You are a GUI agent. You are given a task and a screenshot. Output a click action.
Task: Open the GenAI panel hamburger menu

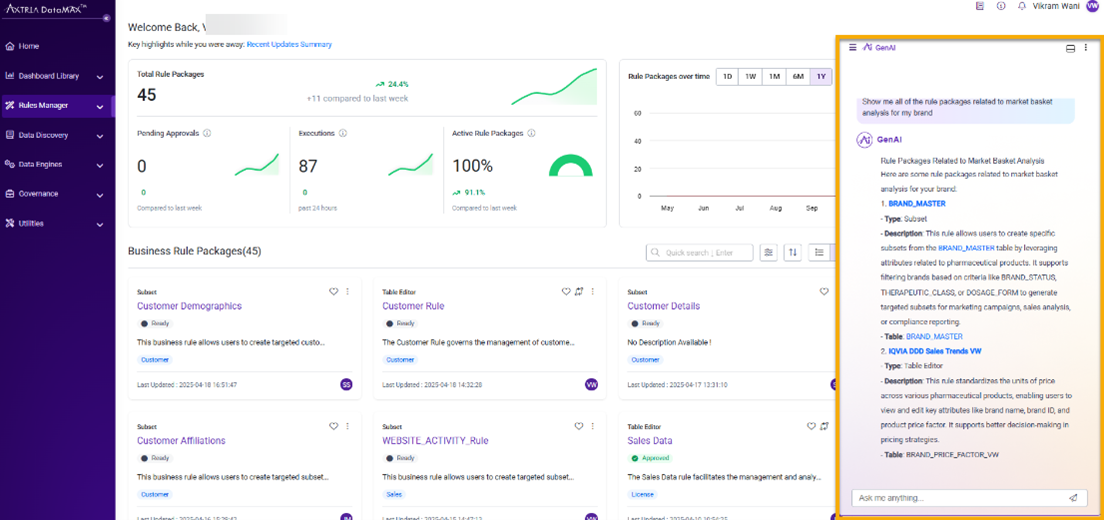click(852, 47)
